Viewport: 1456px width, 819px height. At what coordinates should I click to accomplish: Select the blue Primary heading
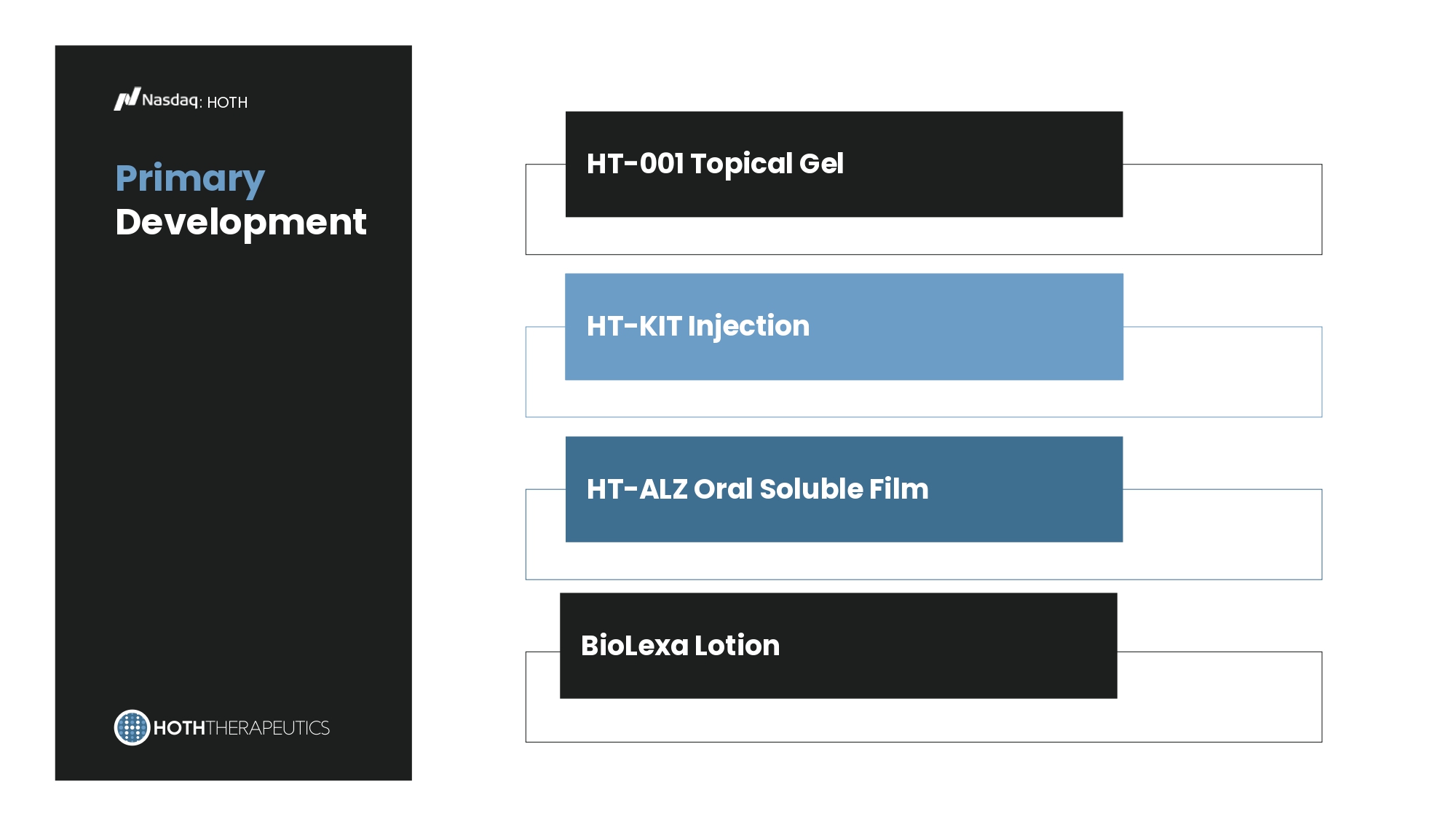pyautogui.click(x=190, y=178)
